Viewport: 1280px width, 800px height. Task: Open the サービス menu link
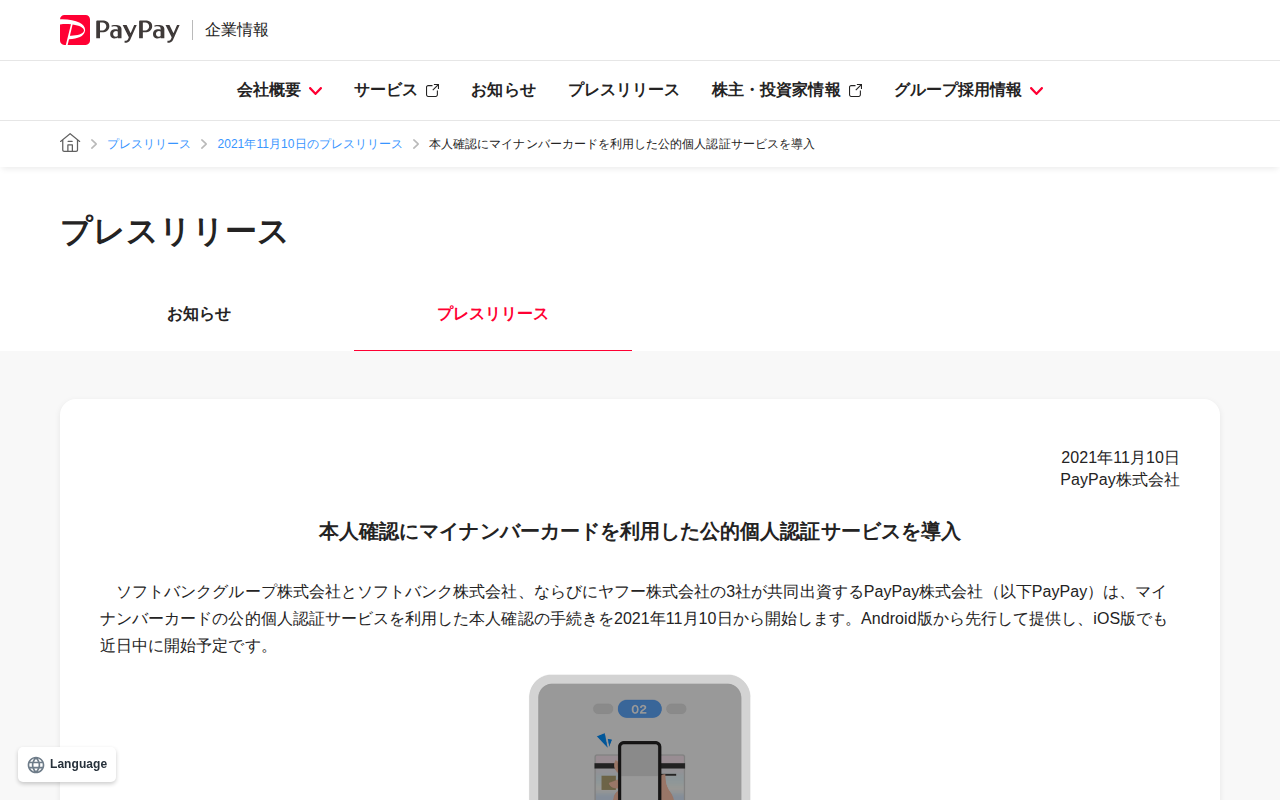tap(386, 90)
